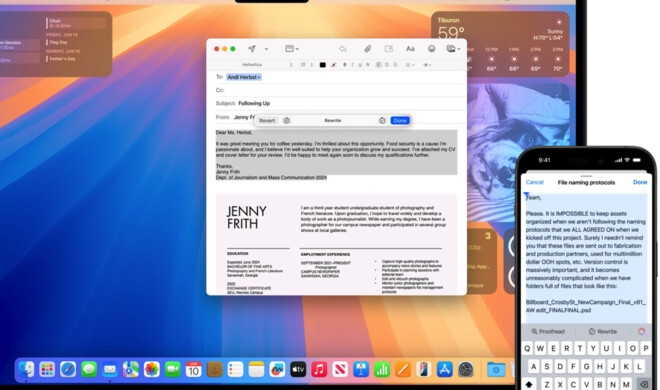Tap the delete key on the iPhone keyboard
The width and height of the screenshot is (660, 390).
click(643, 384)
